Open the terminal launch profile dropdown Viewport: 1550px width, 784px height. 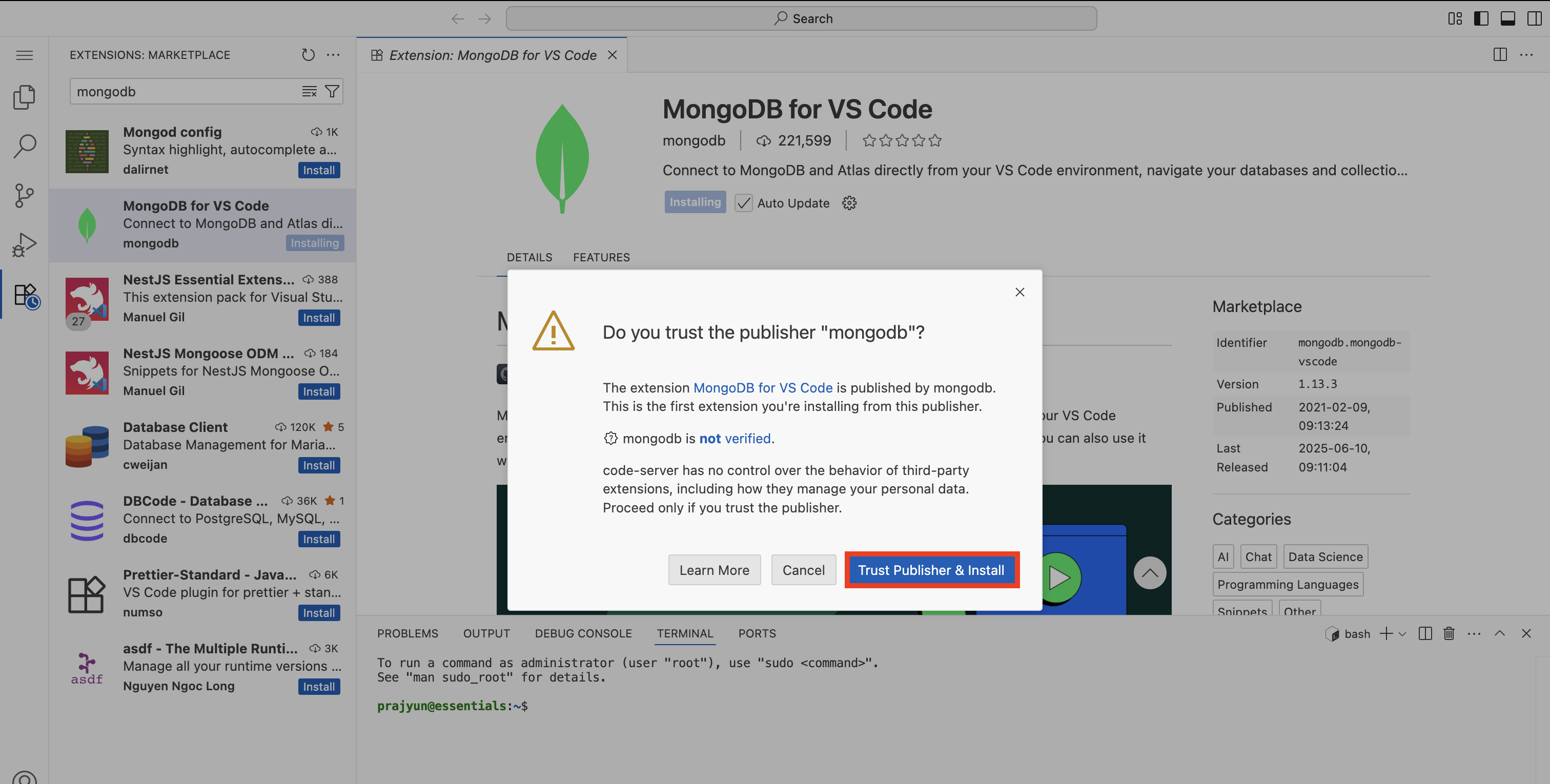(x=1402, y=633)
